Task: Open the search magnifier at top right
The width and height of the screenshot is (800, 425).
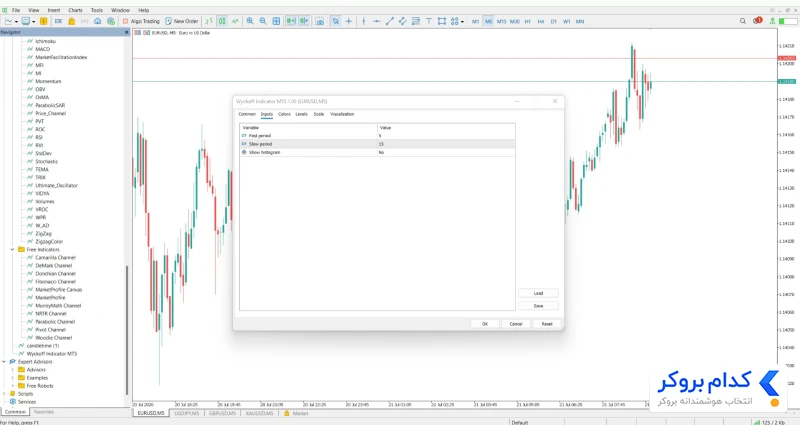Action: click(x=743, y=21)
